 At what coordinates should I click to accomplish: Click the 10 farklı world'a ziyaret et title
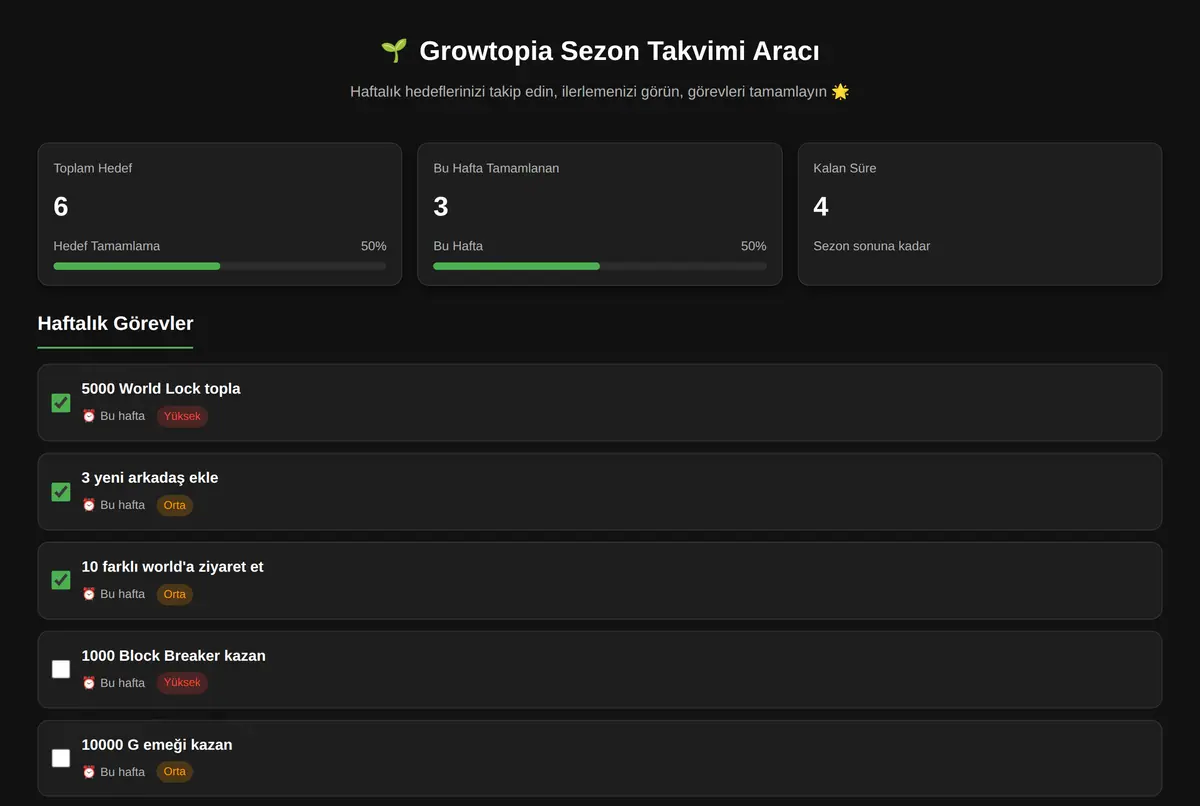tap(173, 567)
